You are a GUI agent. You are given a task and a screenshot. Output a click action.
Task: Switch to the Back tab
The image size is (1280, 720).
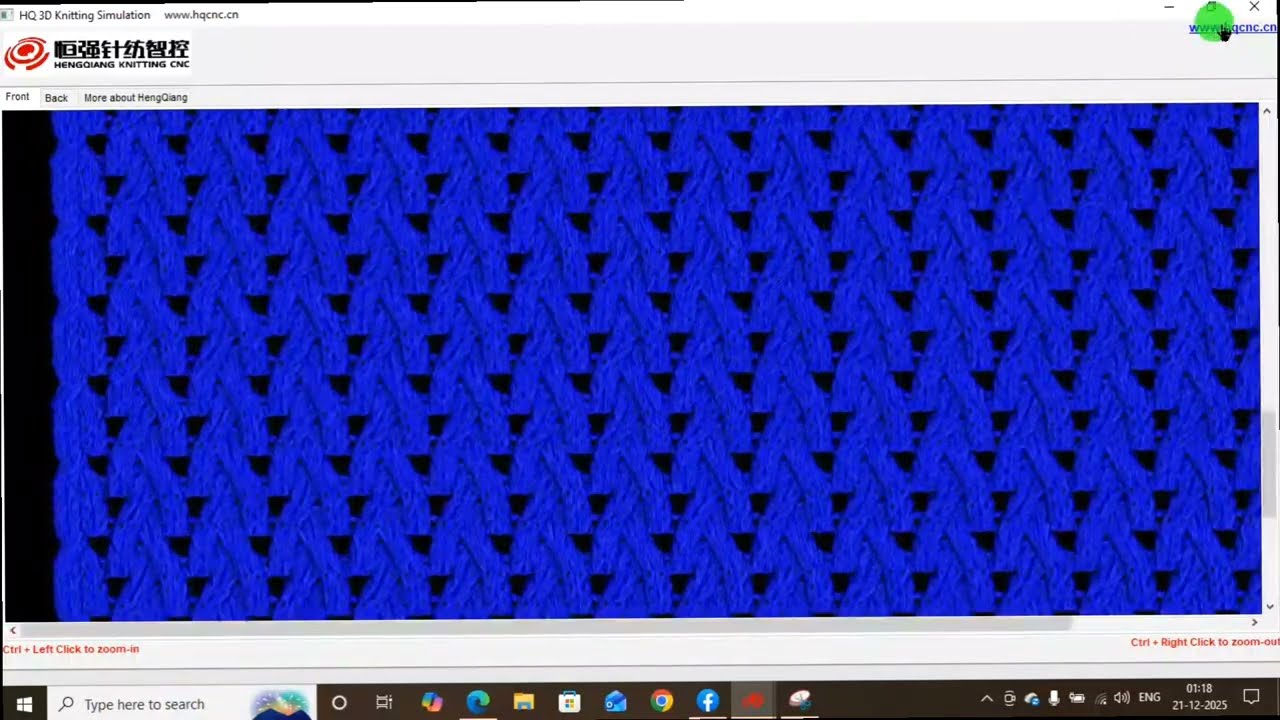click(56, 98)
